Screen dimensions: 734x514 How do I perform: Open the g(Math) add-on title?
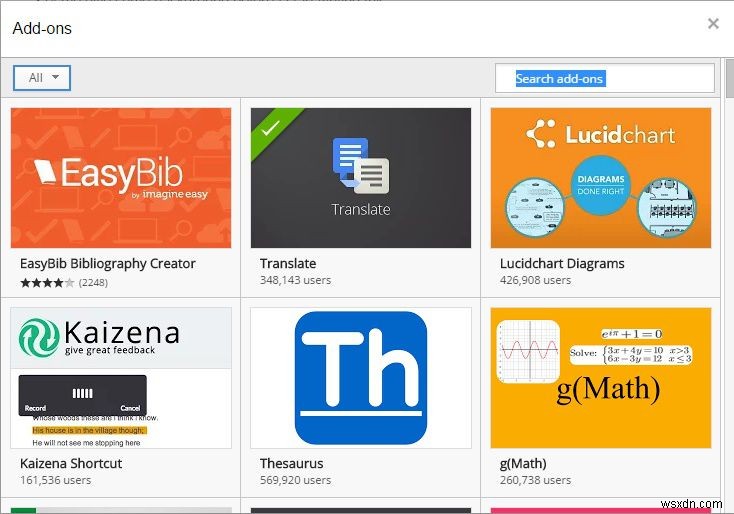(523, 463)
